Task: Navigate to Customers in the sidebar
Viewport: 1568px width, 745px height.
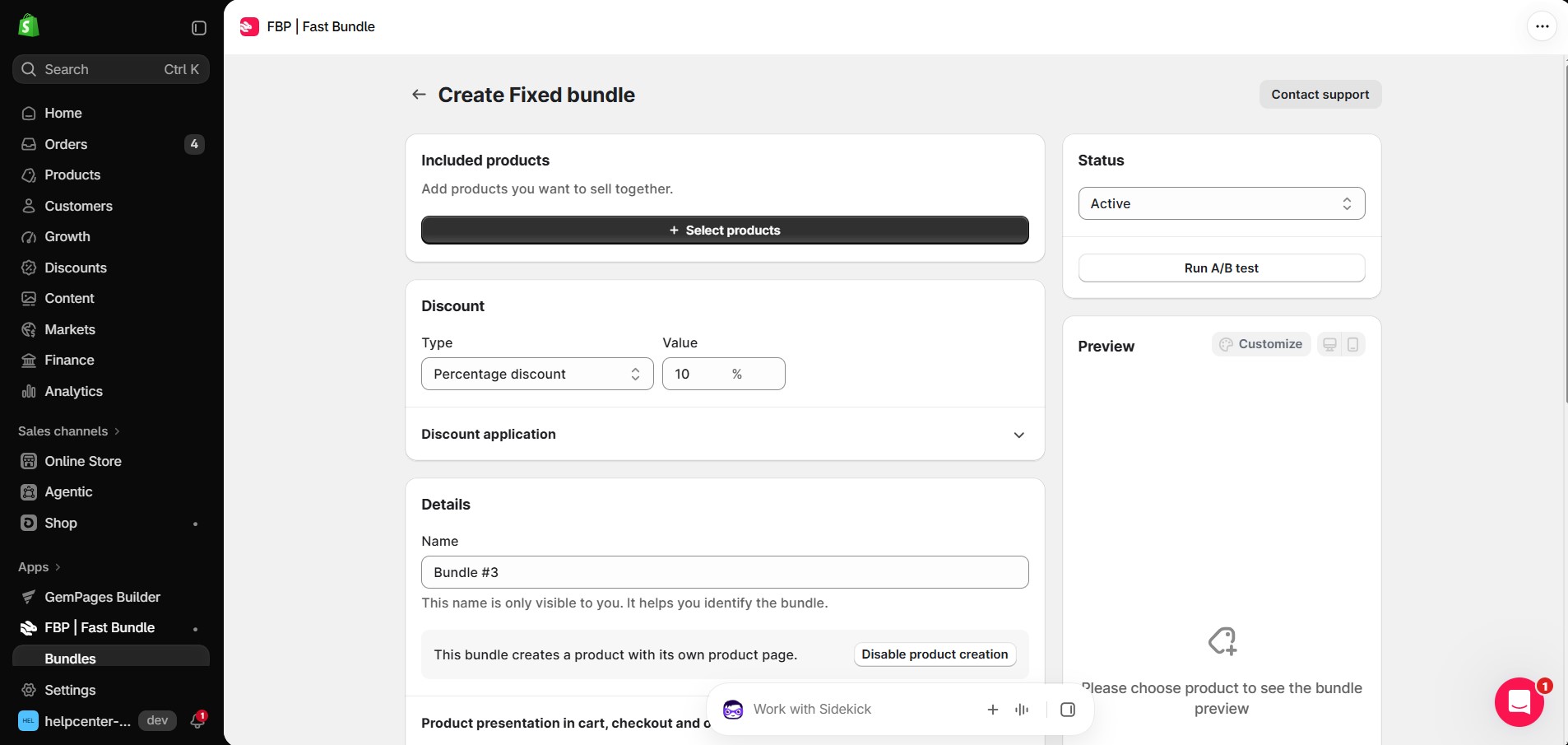Action: pyautogui.click(x=111, y=206)
